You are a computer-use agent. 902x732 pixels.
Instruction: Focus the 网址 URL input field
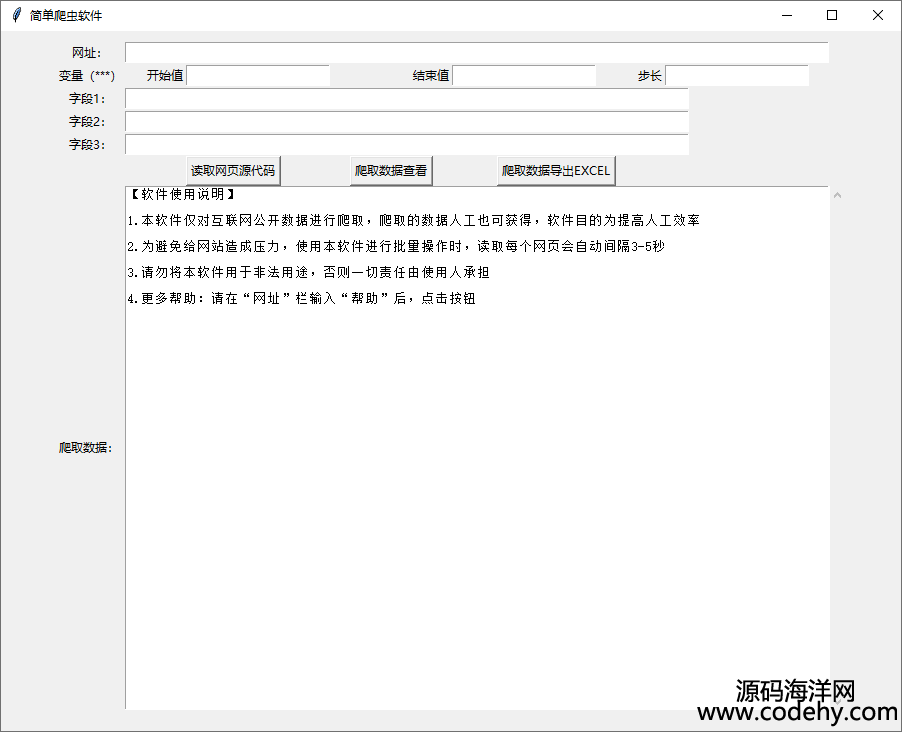[476, 53]
